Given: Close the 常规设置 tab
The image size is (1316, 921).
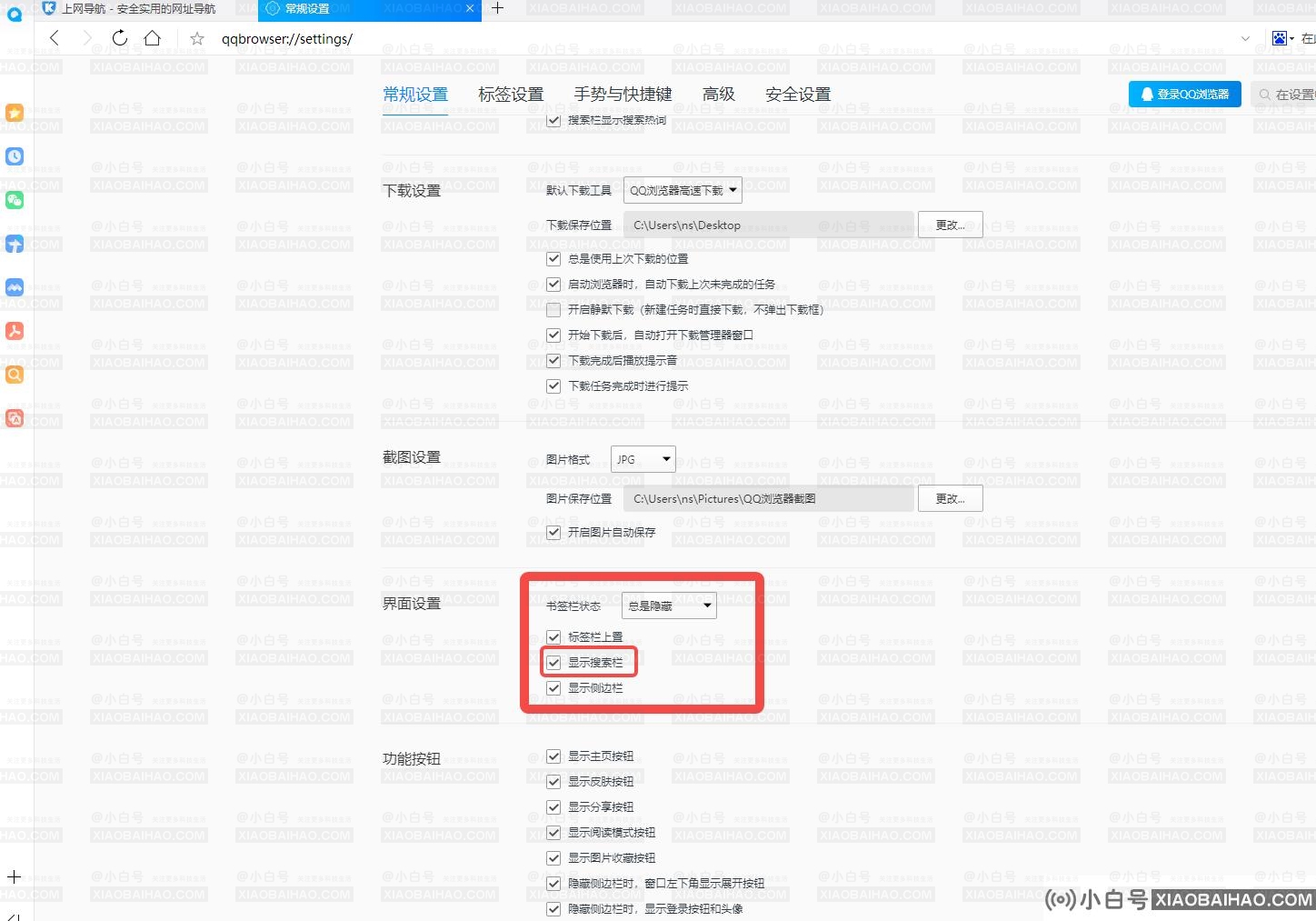Looking at the screenshot, I should [469, 8].
